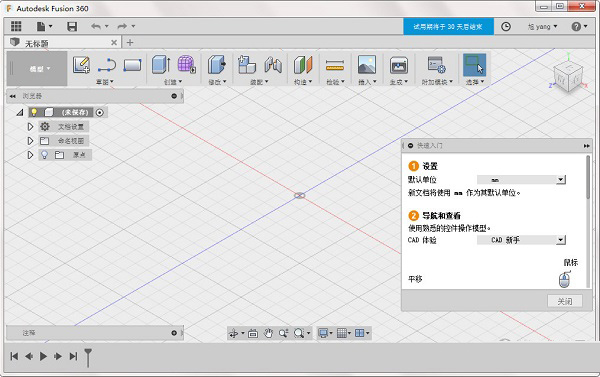Click the Save disk icon

[x=72, y=26]
